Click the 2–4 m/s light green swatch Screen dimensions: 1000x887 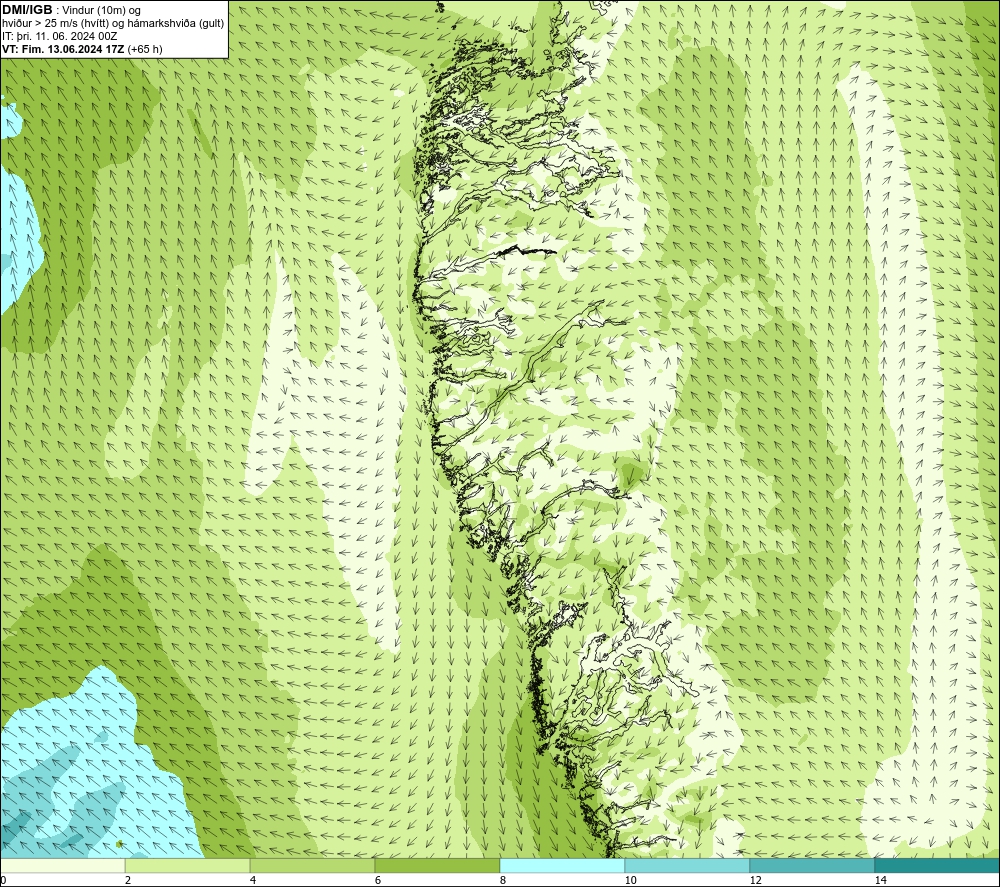point(188,865)
